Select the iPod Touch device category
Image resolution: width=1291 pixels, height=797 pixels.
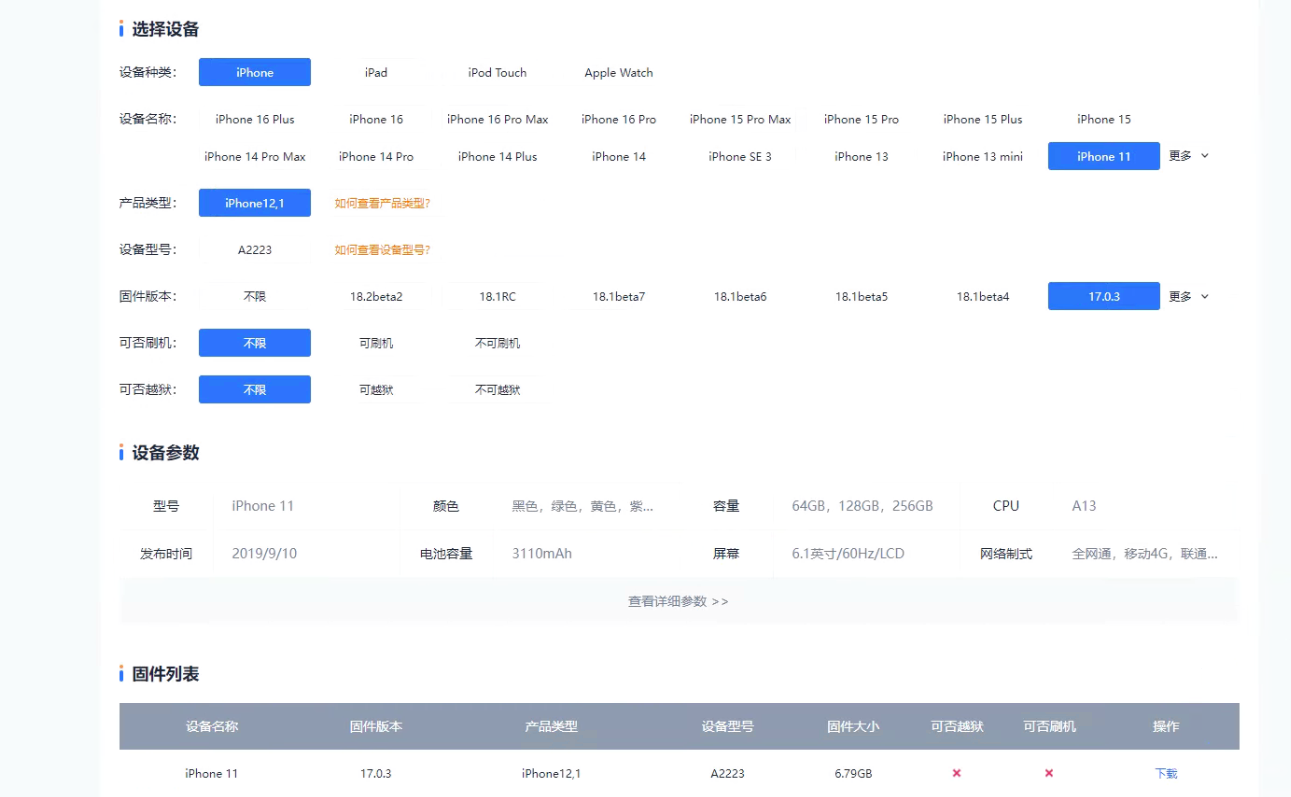497,72
